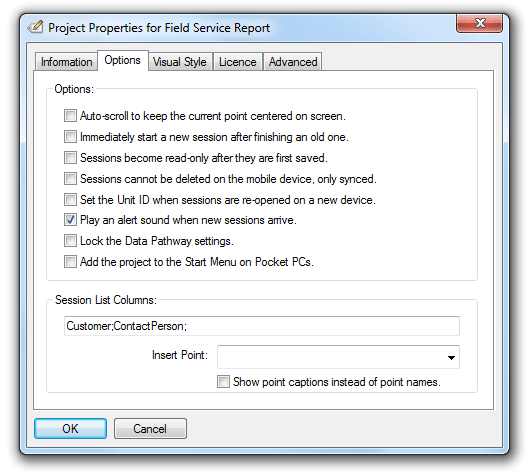Focus the Session List Columns text field
This screenshot has width=529, height=473.
pyautogui.click(x=262, y=326)
